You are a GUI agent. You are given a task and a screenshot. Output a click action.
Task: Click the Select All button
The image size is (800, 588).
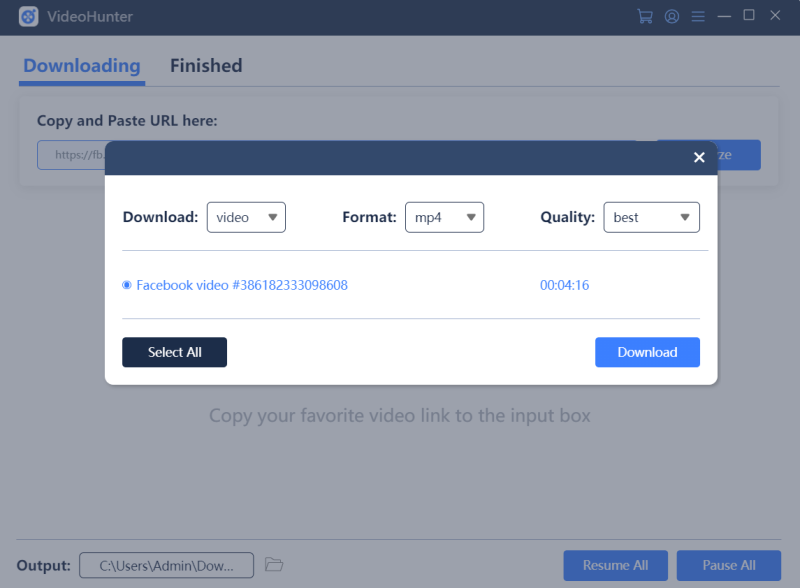(x=174, y=352)
